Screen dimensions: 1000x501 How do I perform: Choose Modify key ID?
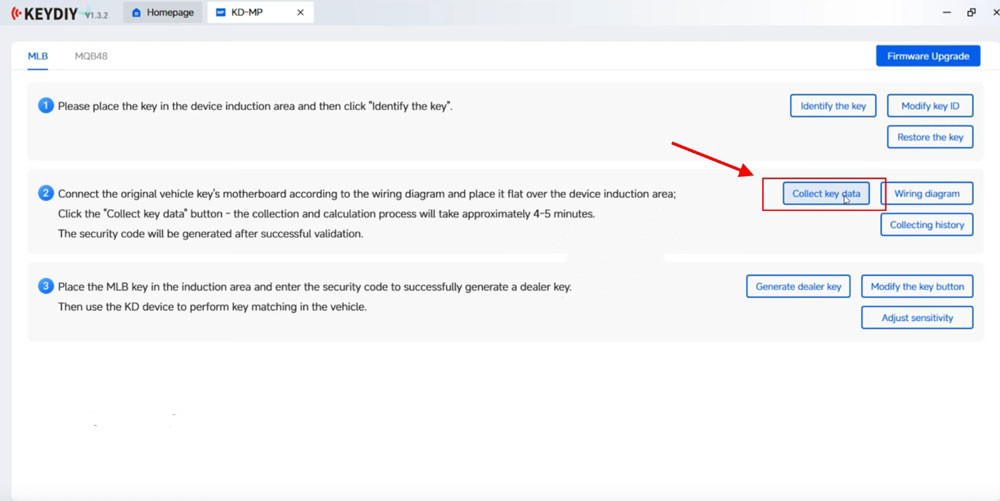(930, 106)
